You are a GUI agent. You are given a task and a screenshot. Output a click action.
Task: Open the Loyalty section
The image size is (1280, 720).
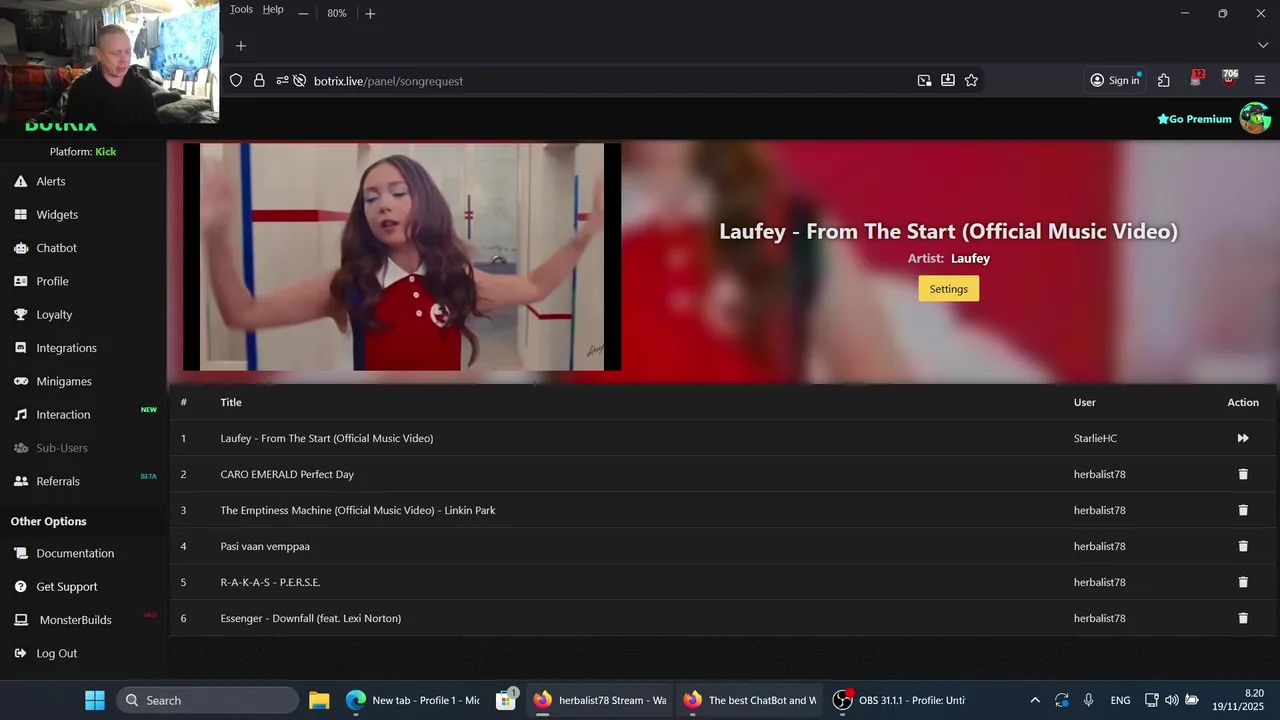[x=54, y=314]
